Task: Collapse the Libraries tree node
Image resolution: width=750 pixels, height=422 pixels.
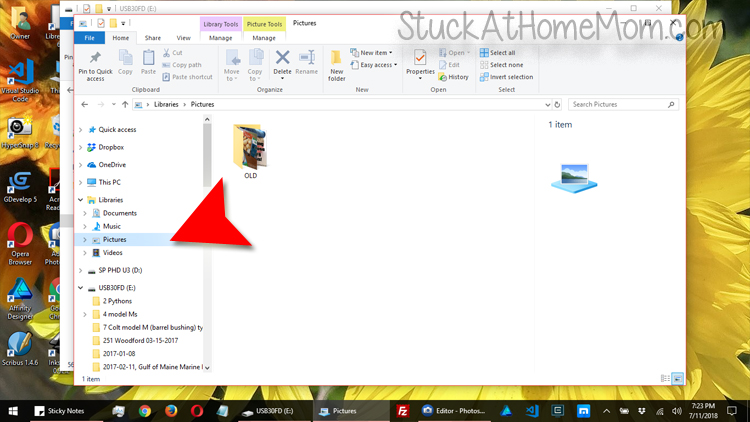Action: pos(80,200)
